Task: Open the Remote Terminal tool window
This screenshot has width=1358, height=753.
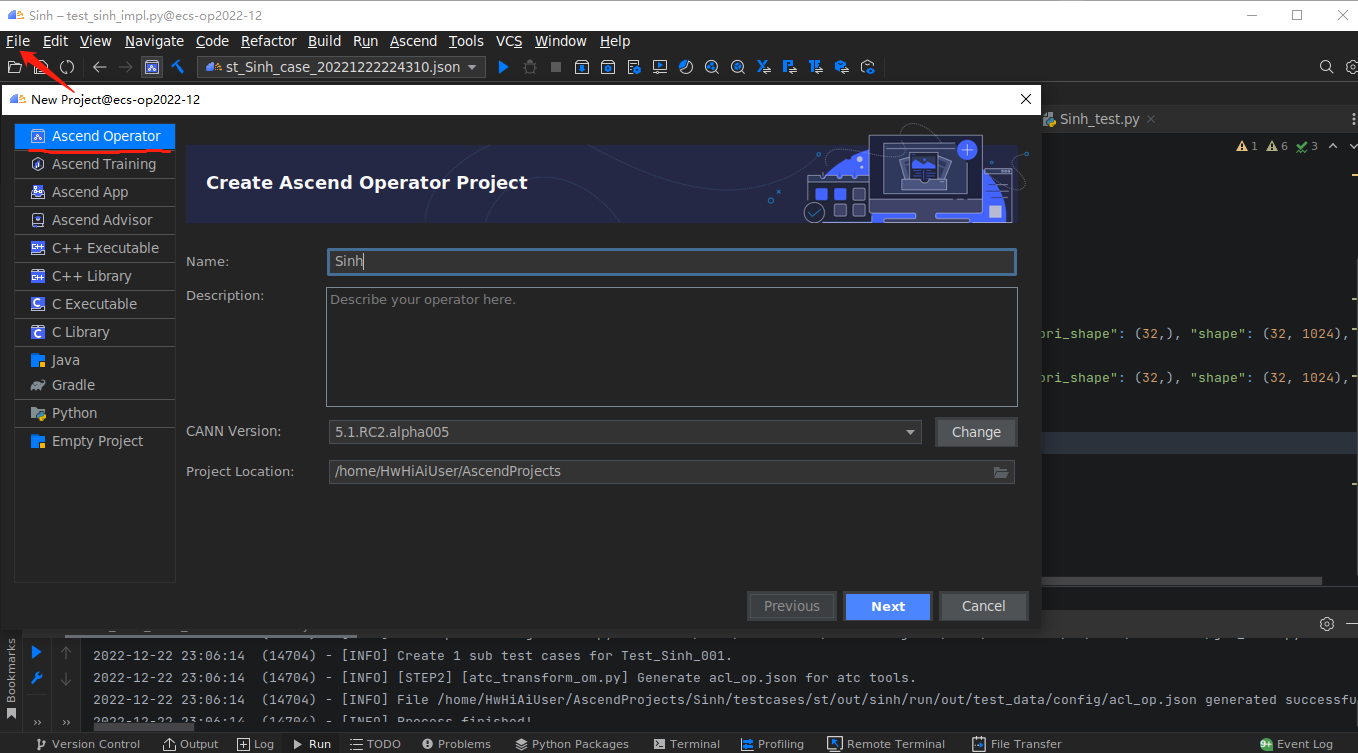Action: (x=886, y=744)
